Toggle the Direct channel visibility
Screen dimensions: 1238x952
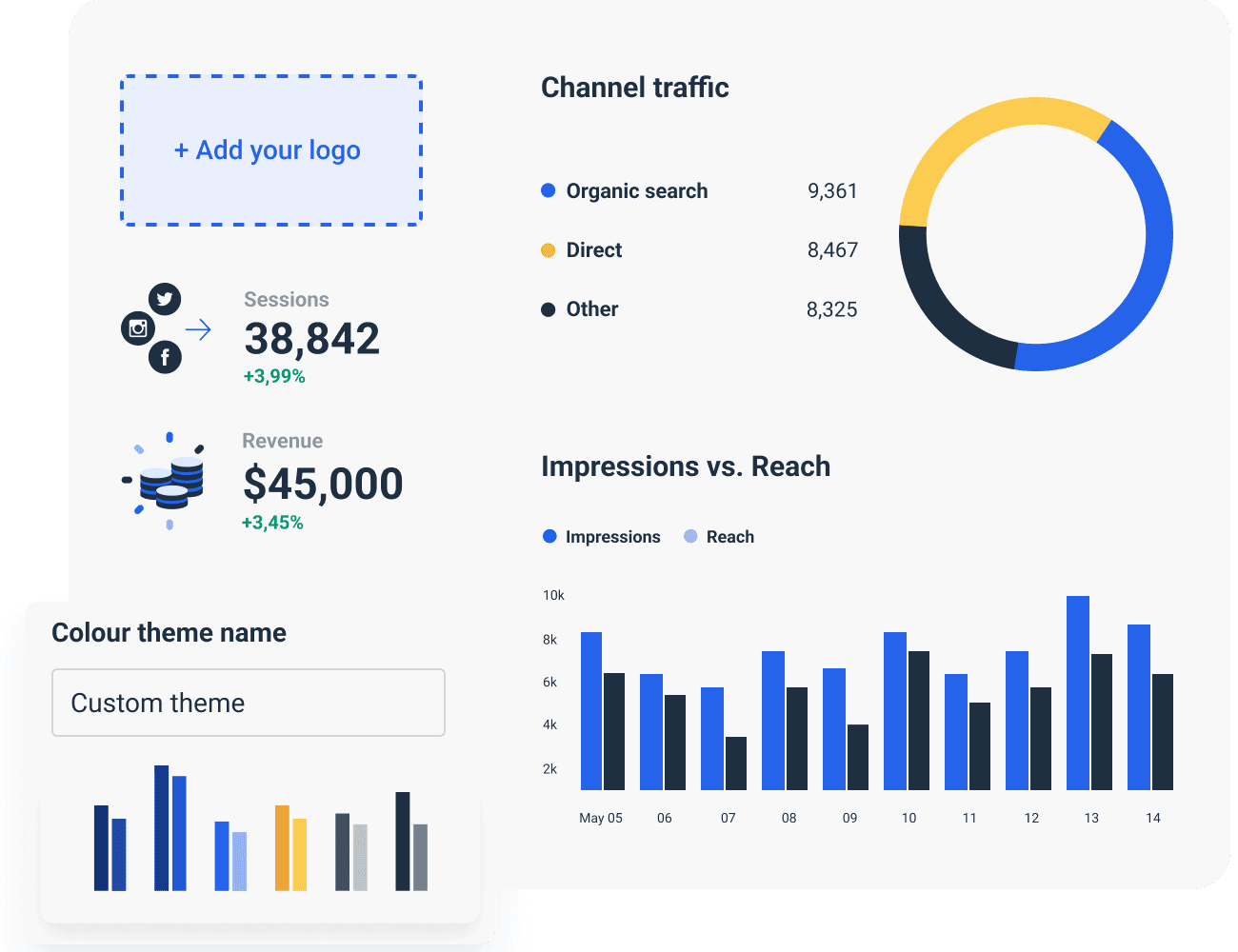tap(593, 249)
